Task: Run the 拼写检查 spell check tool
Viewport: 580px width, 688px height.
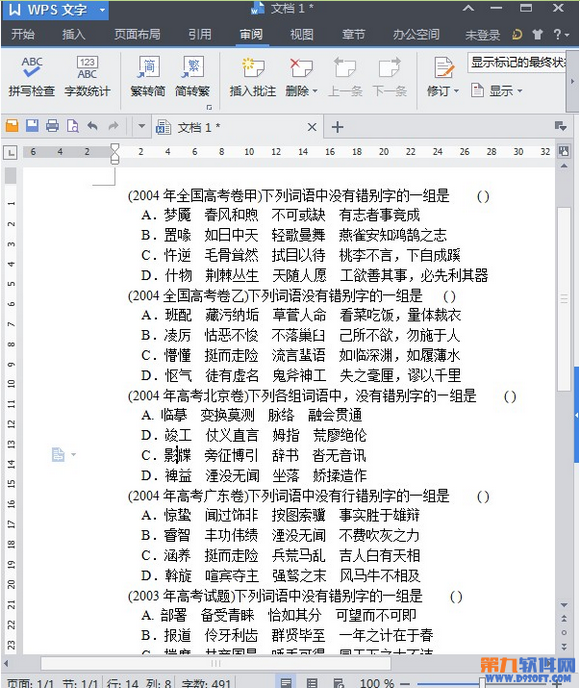Action: [31, 76]
